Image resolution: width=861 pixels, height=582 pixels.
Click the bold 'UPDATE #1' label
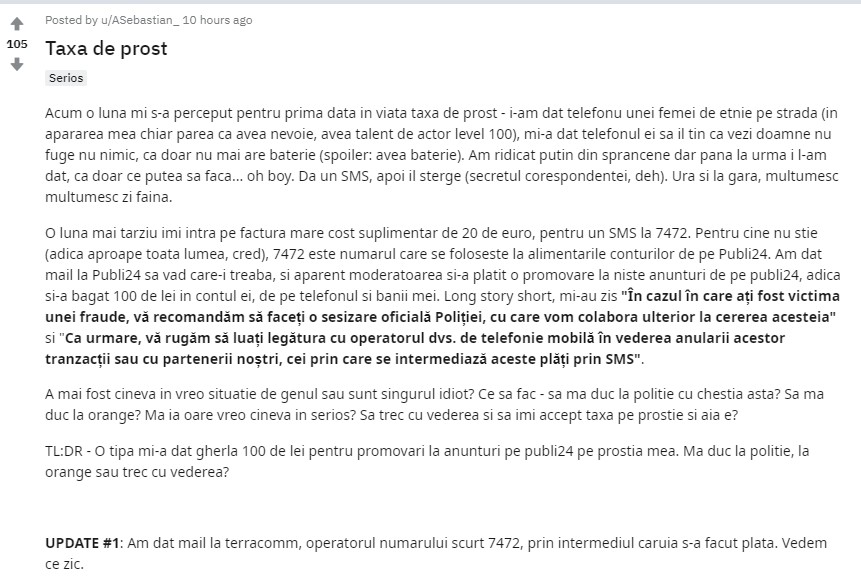pyautogui.click(x=82, y=543)
